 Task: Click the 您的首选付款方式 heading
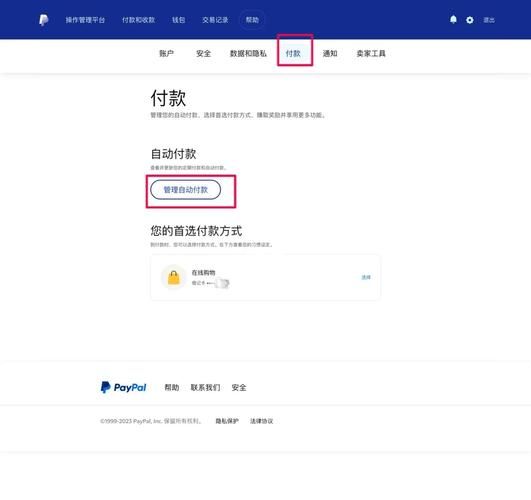(x=196, y=231)
